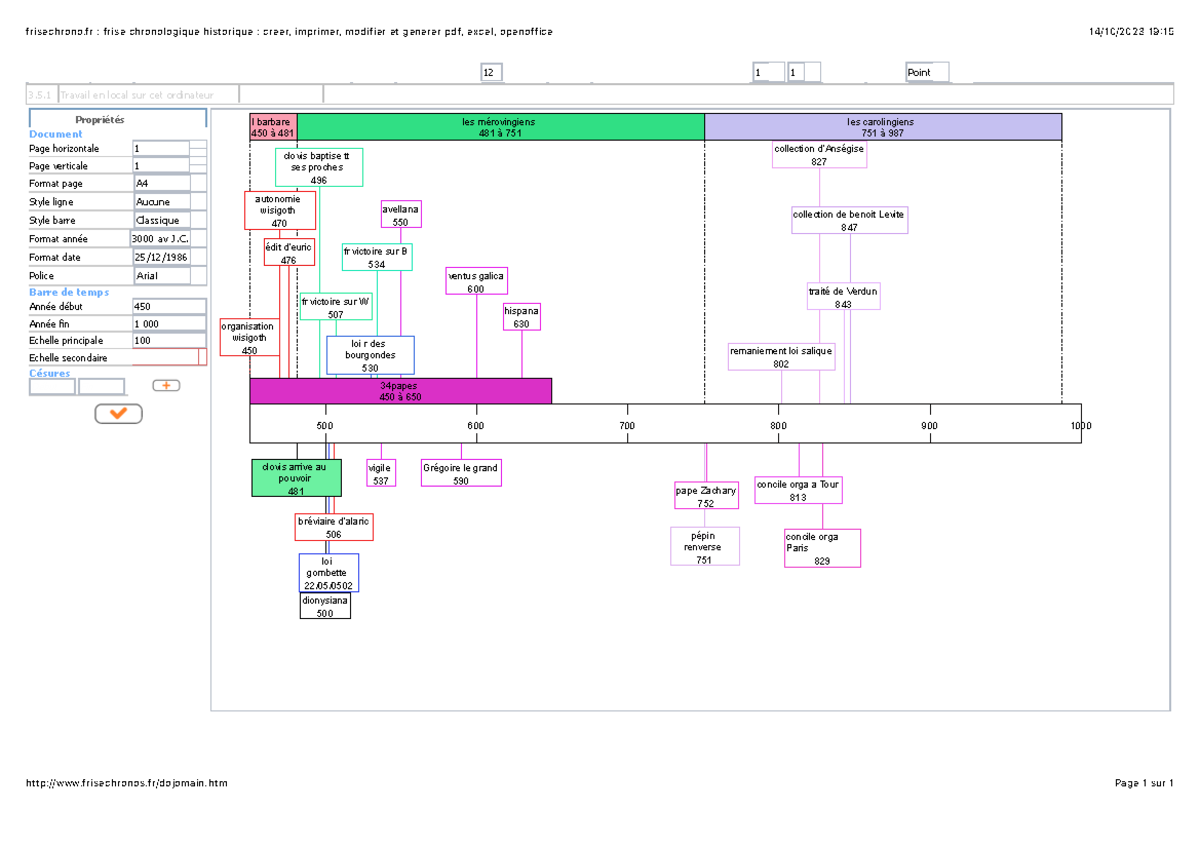Image resolution: width=1200 pixels, height=849 pixels.
Task: Click the orange checkmark validate button
Action: 118,413
